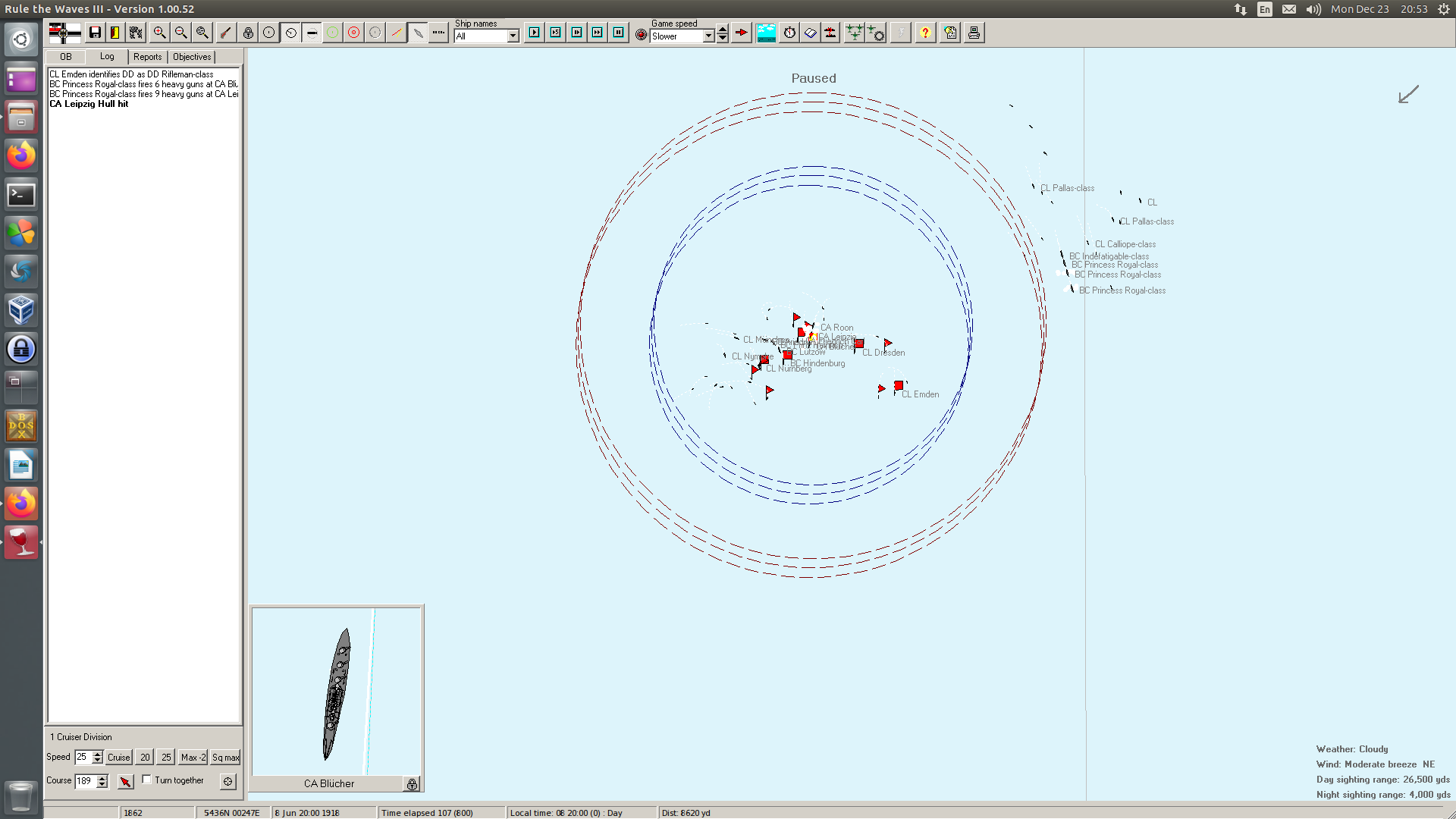
Task: Click the zoom out magnifier icon
Action: click(x=180, y=33)
